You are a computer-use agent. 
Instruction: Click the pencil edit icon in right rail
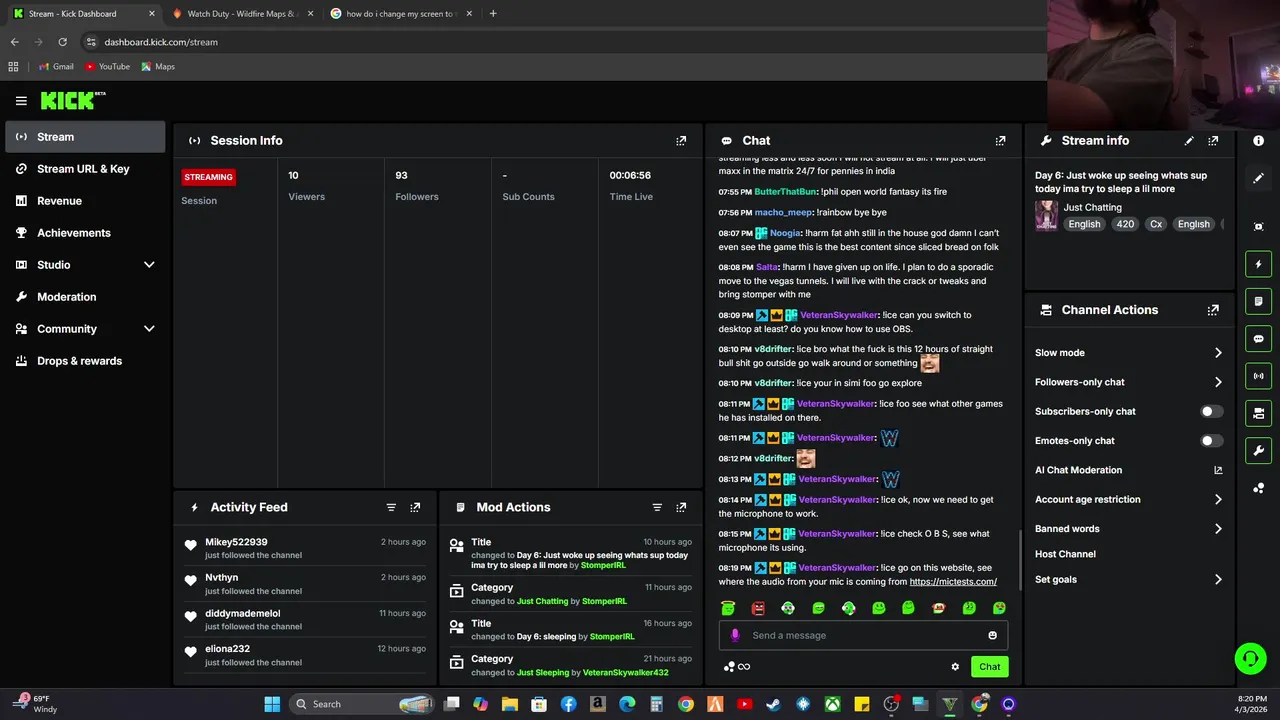pos(1258,178)
